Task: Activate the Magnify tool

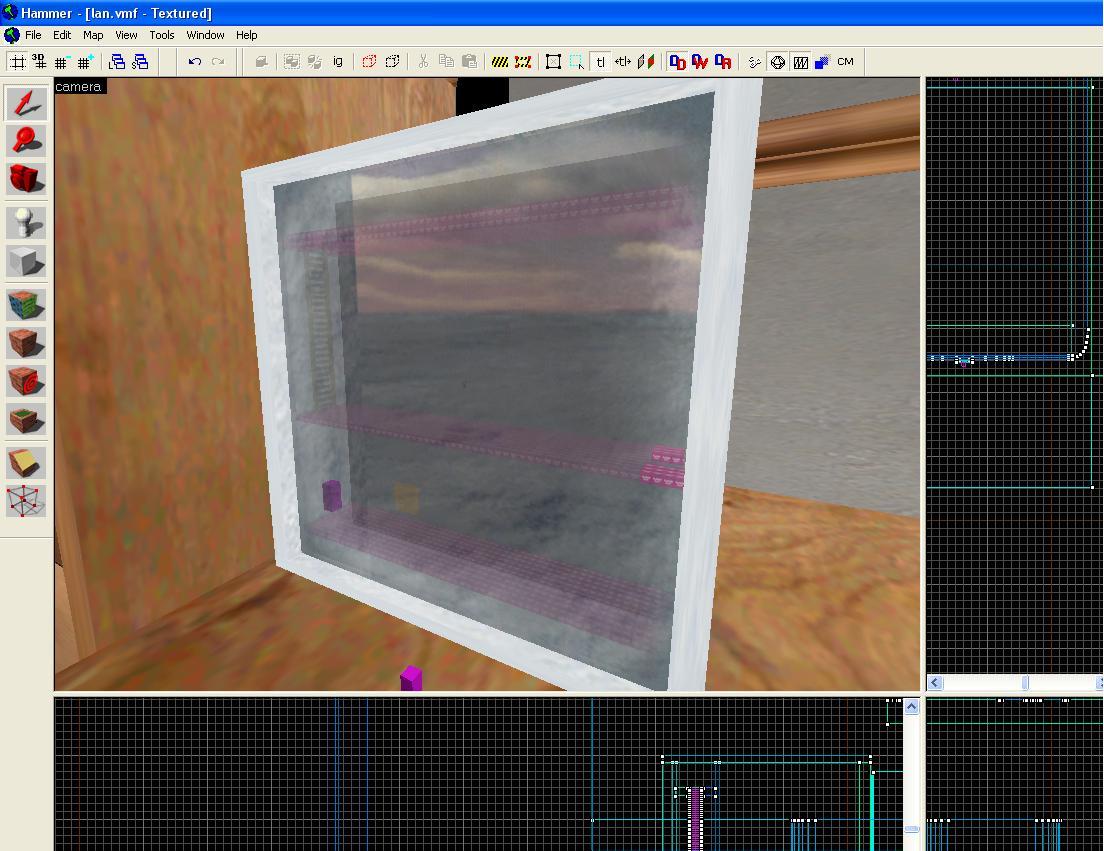Action: click(26, 141)
